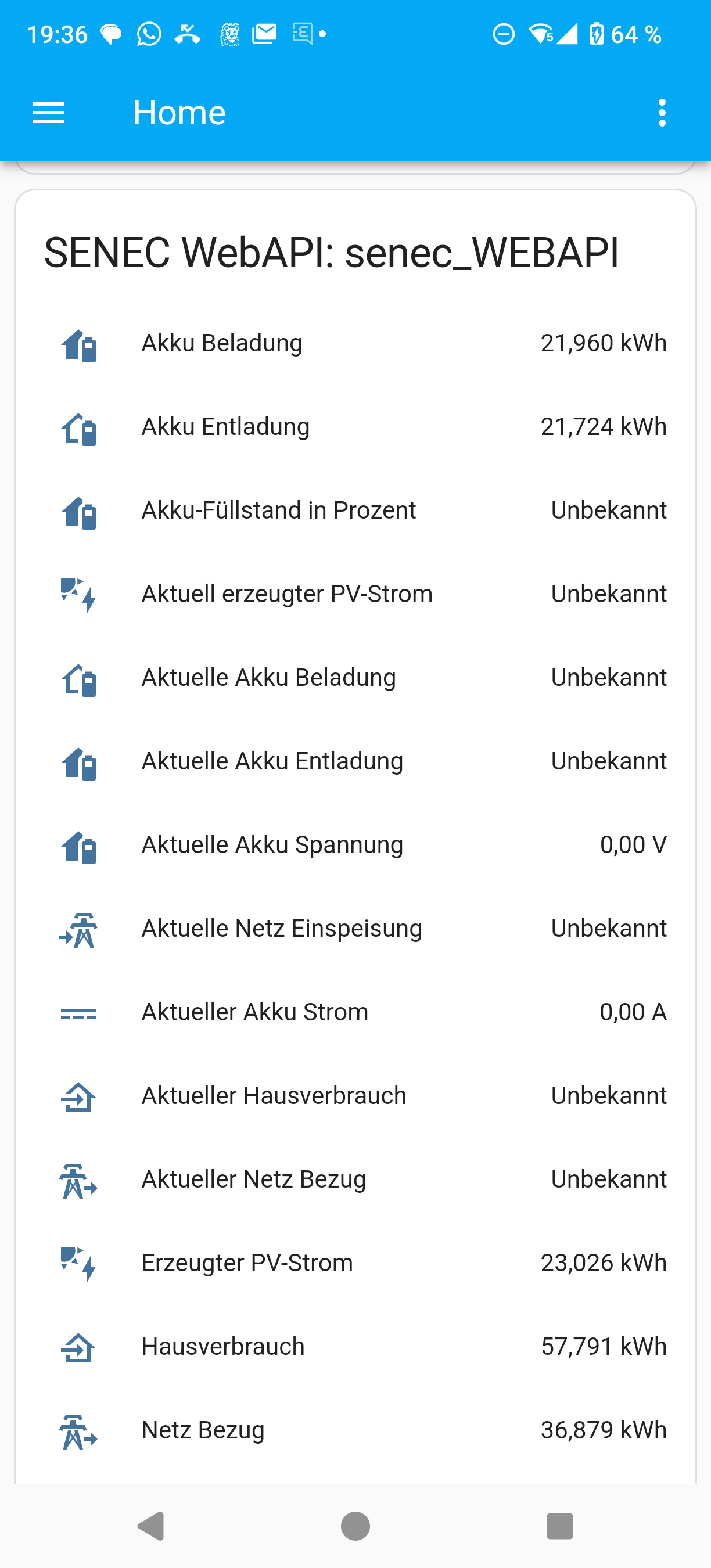Tap the 21,724 kWh Akku Entladung value
711x1568 pixels.
[x=604, y=427]
